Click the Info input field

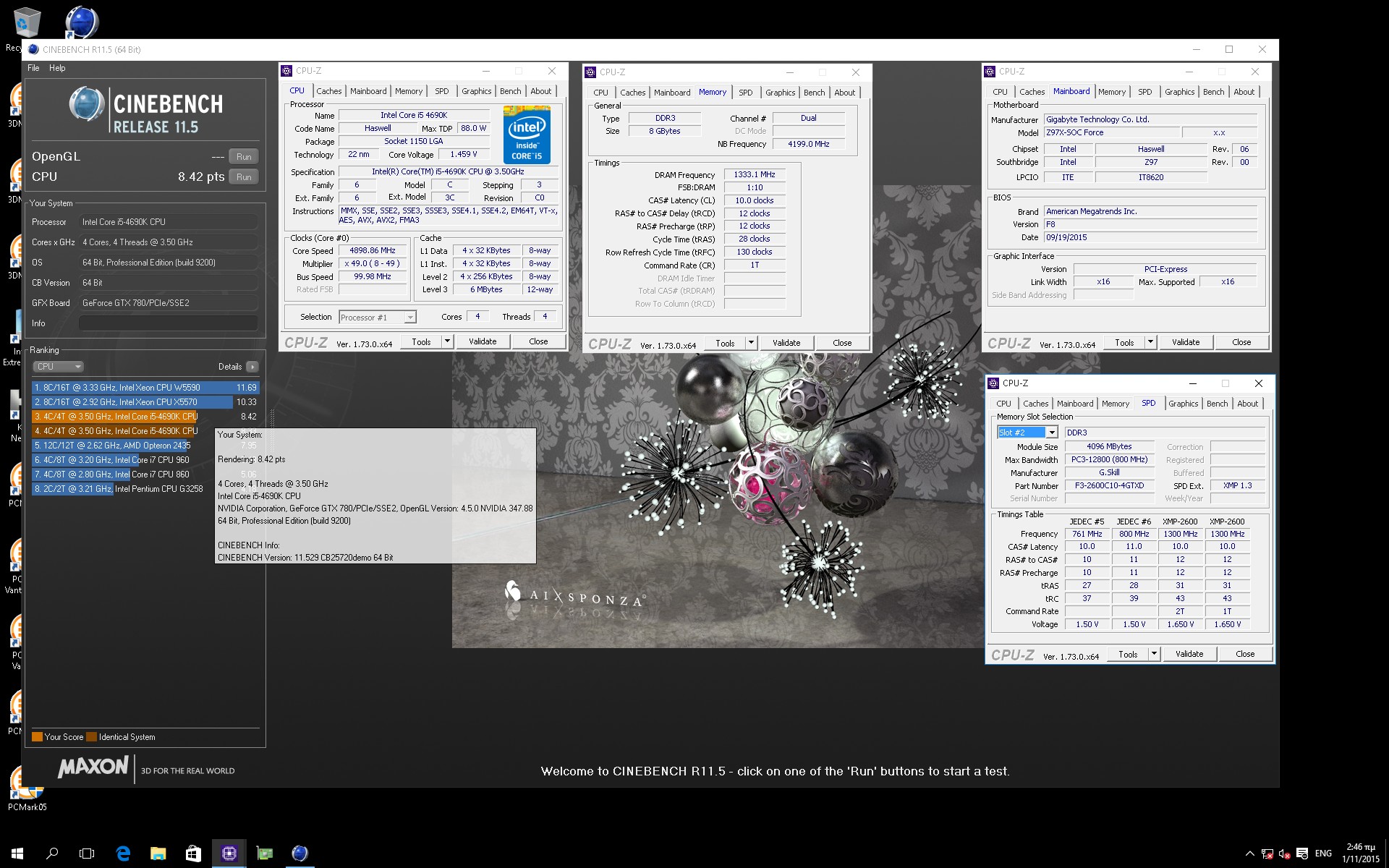168,323
